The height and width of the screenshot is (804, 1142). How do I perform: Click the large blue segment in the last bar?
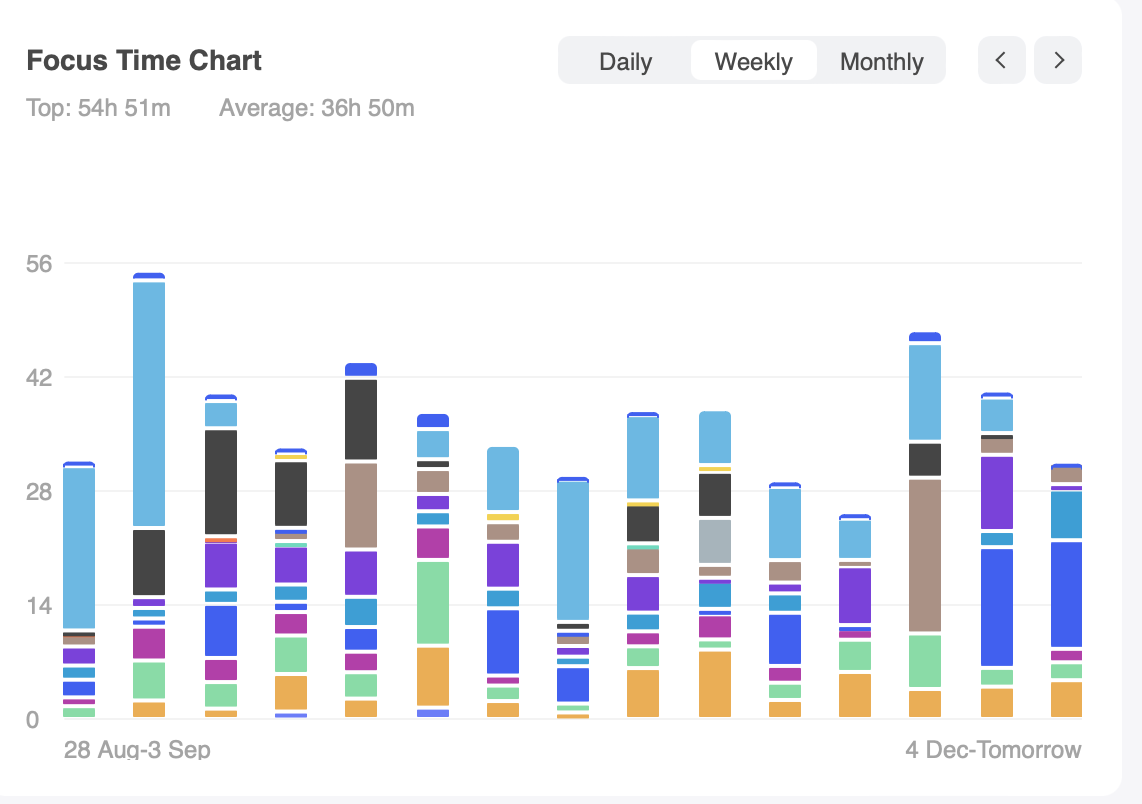(x=1067, y=594)
